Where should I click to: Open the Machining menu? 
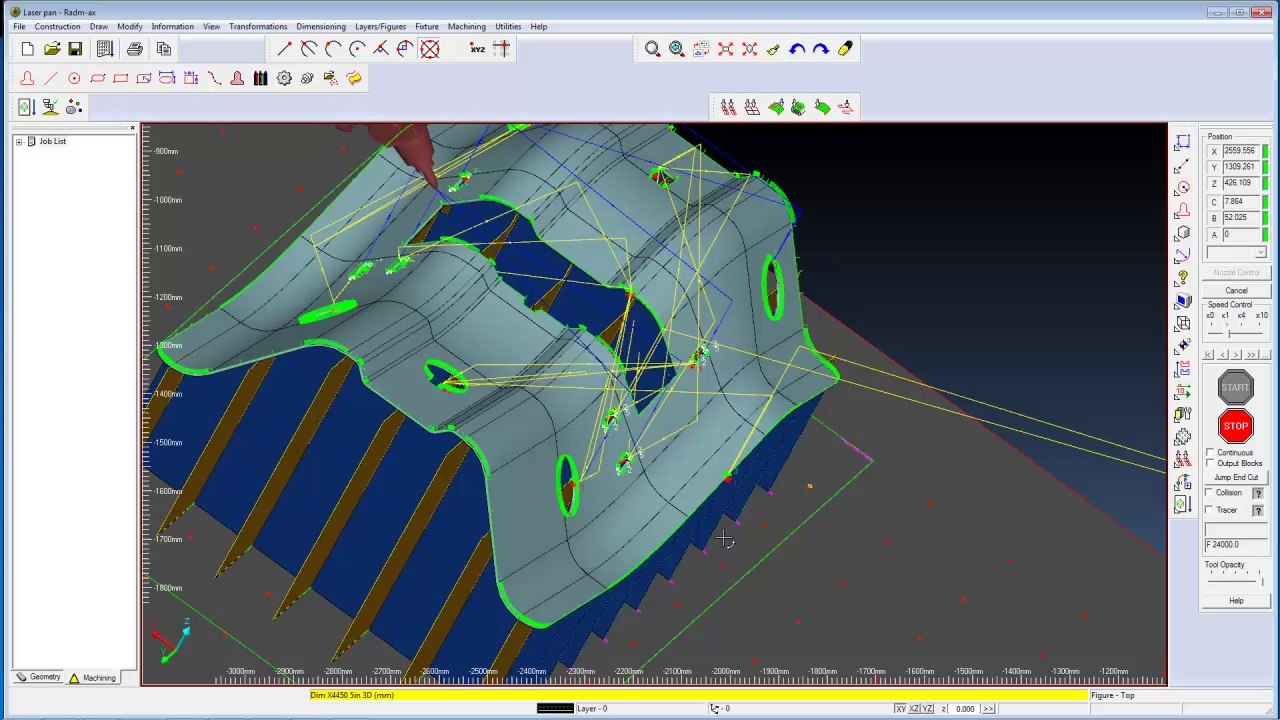pyautogui.click(x=467, y=27)
